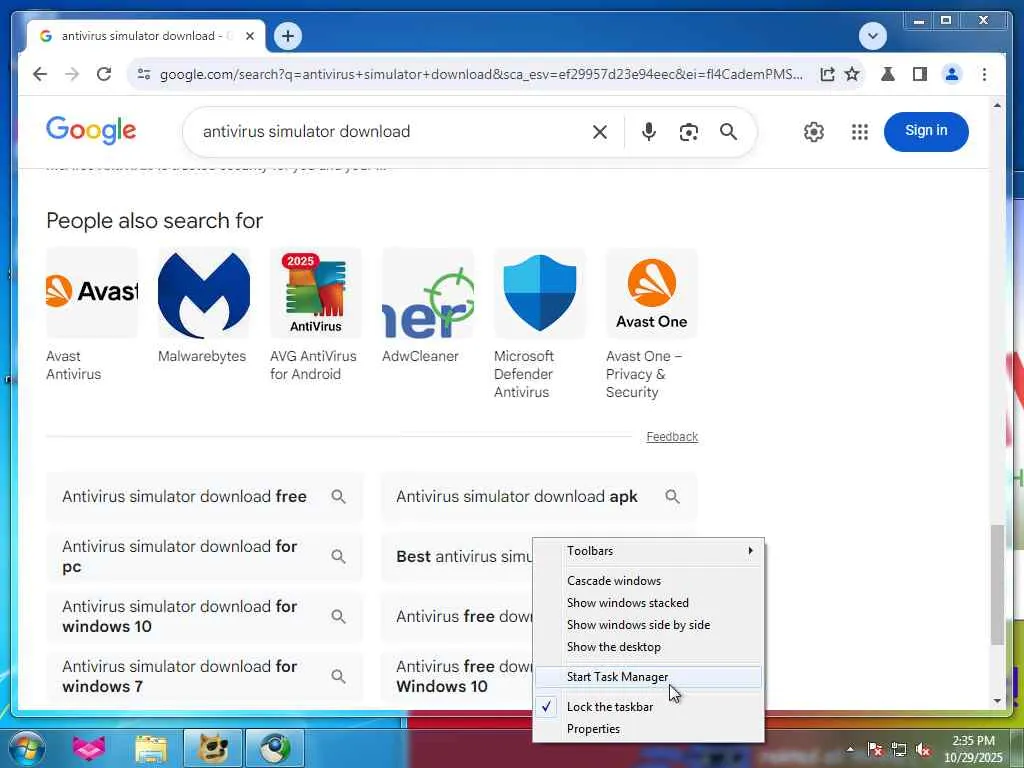Open AdwCleaner suggestion card

[428, 306]
